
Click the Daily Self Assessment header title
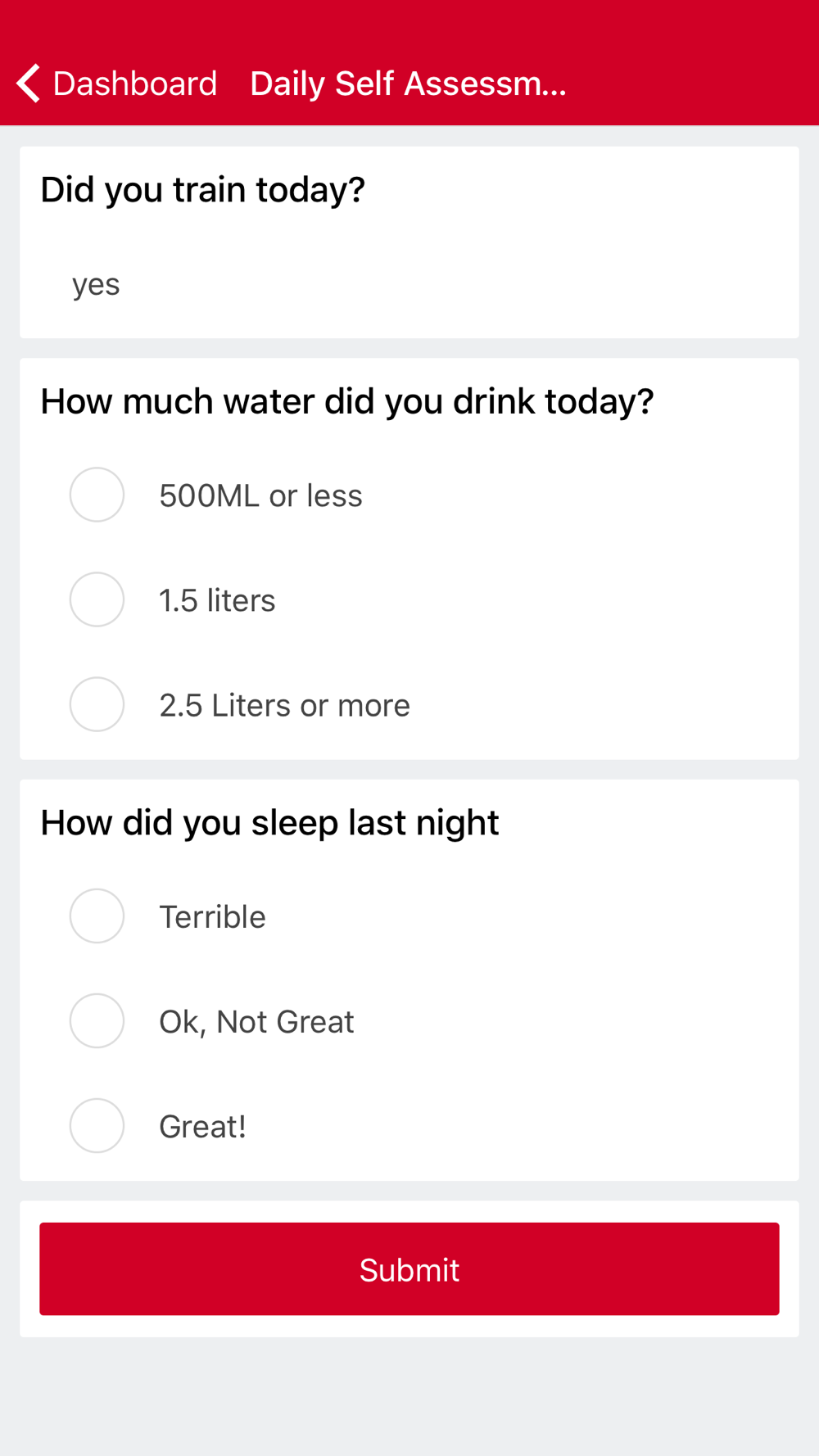point(408,84)
